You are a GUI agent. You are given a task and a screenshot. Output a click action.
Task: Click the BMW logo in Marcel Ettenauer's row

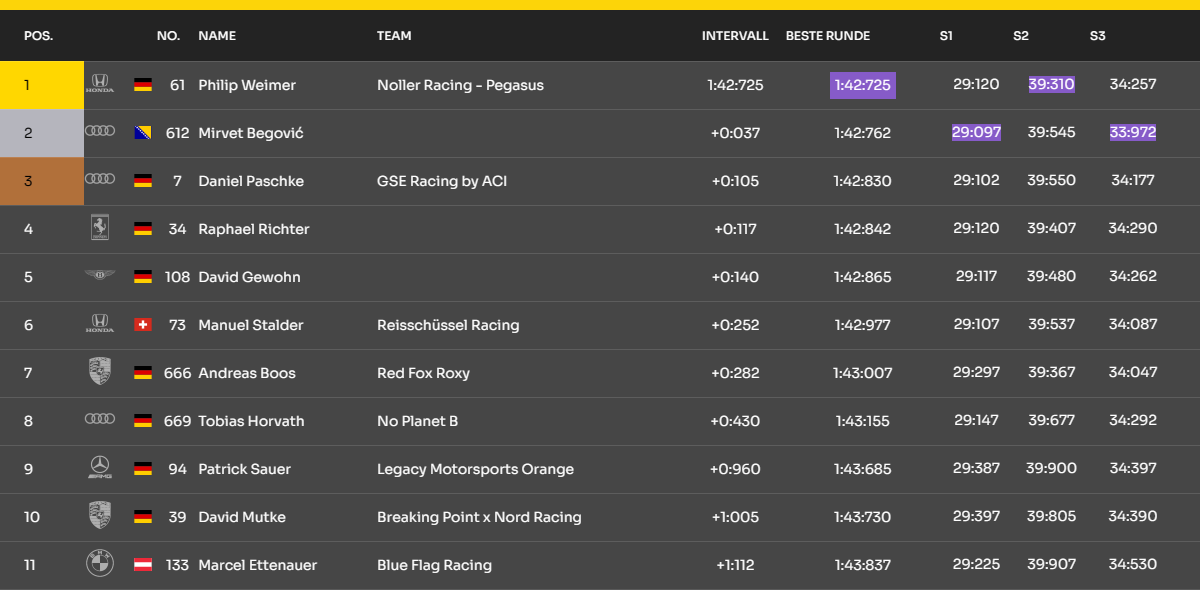pos(99,564)
